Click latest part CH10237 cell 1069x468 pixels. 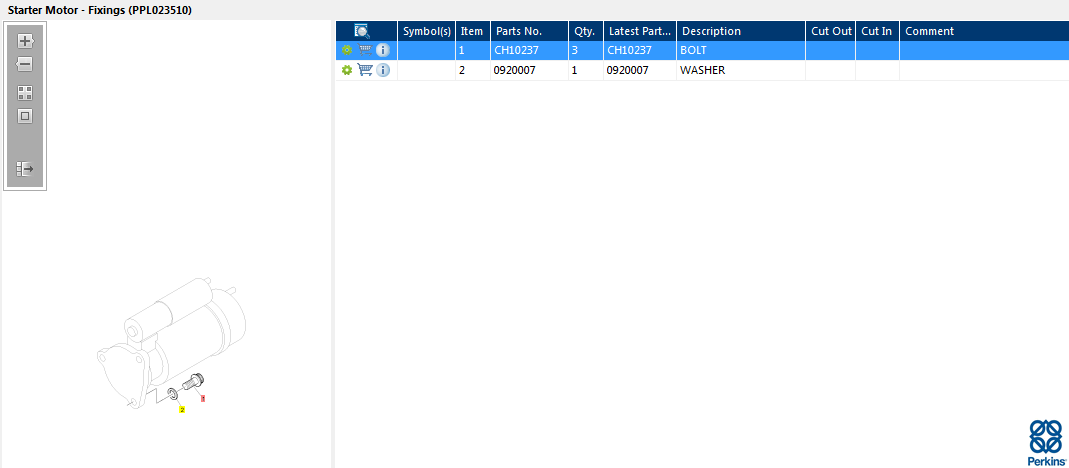click(x=639, y=50)
